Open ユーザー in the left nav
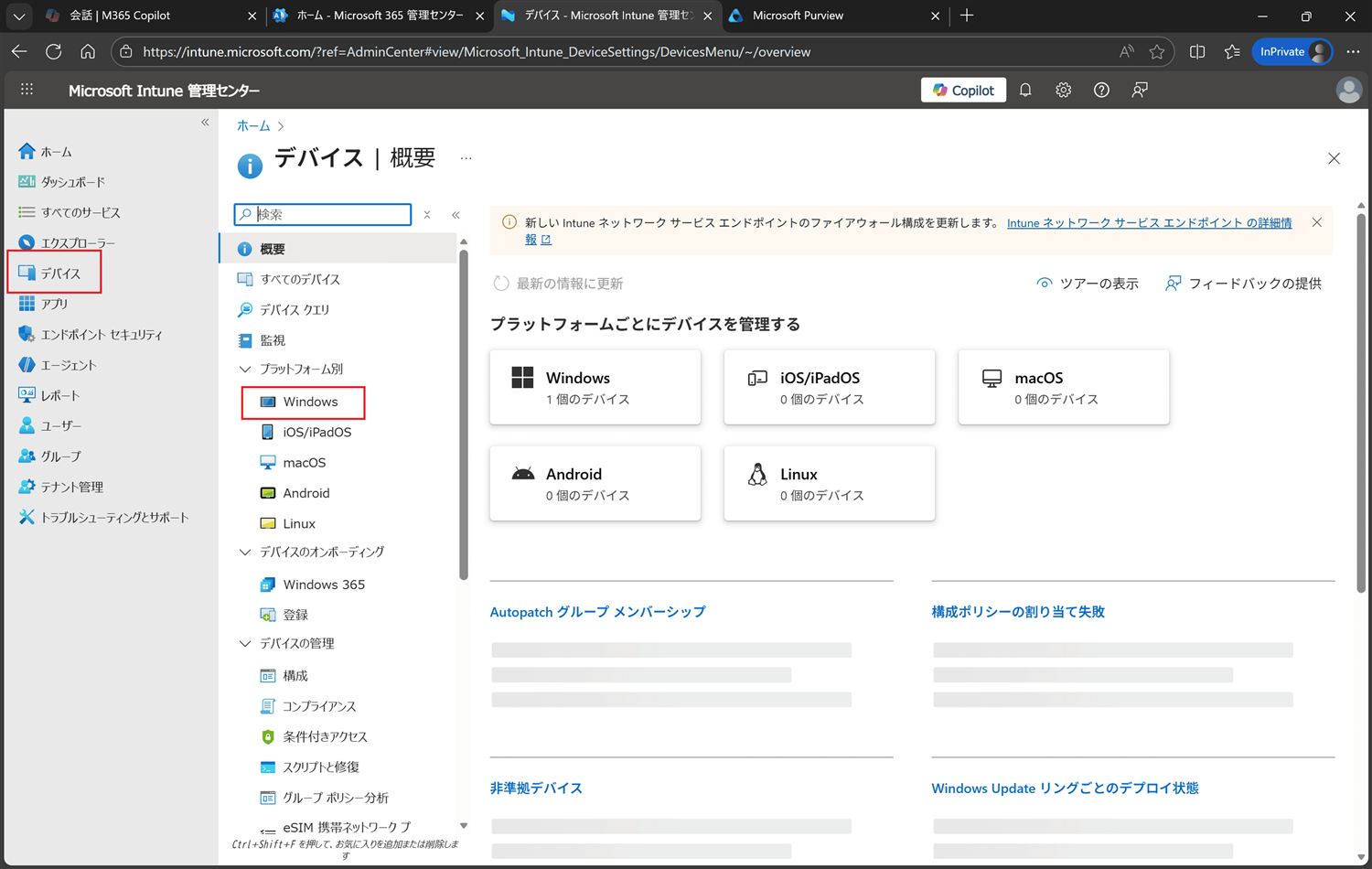This screenshot has width=1372, height=869. point(50,425)
